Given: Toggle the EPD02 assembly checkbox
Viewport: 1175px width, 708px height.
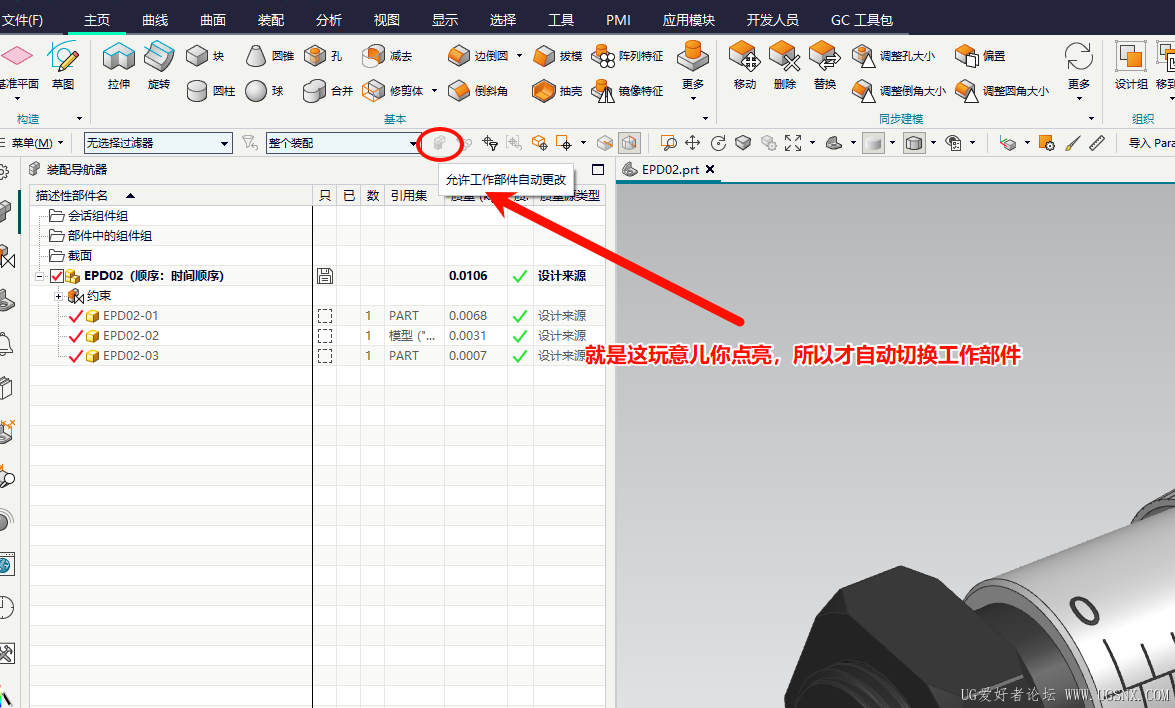Looking at the screenshot, I should (57, 276).
